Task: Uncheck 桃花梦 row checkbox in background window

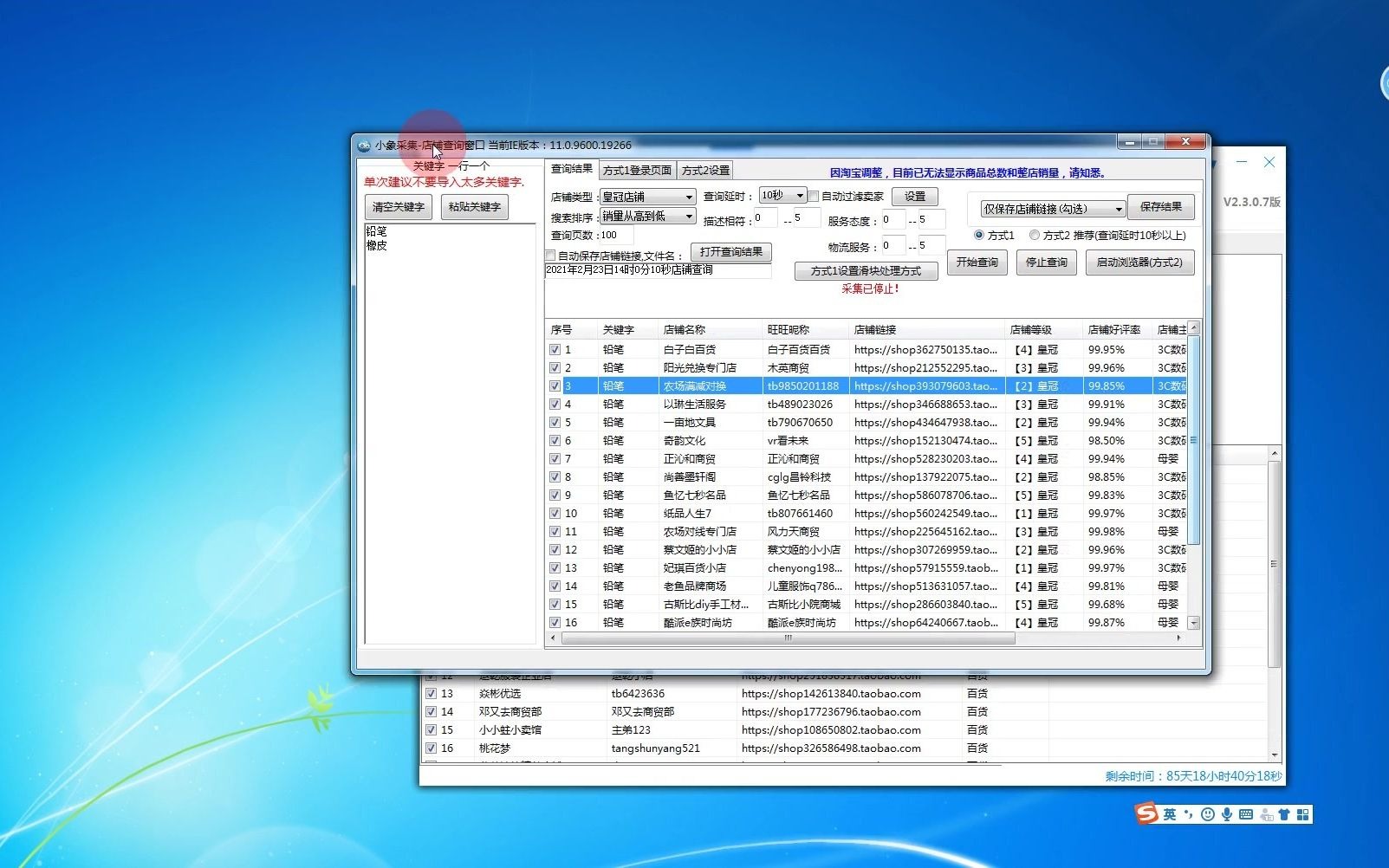Action: click(x=431, y=748)
